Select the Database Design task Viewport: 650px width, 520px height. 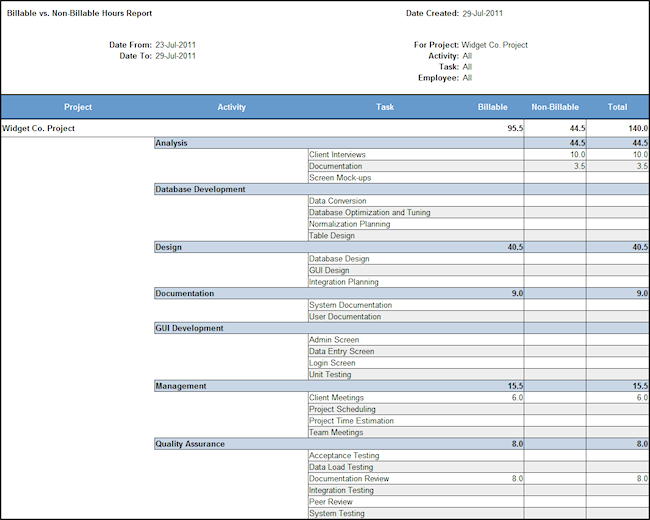pos(339,259)
